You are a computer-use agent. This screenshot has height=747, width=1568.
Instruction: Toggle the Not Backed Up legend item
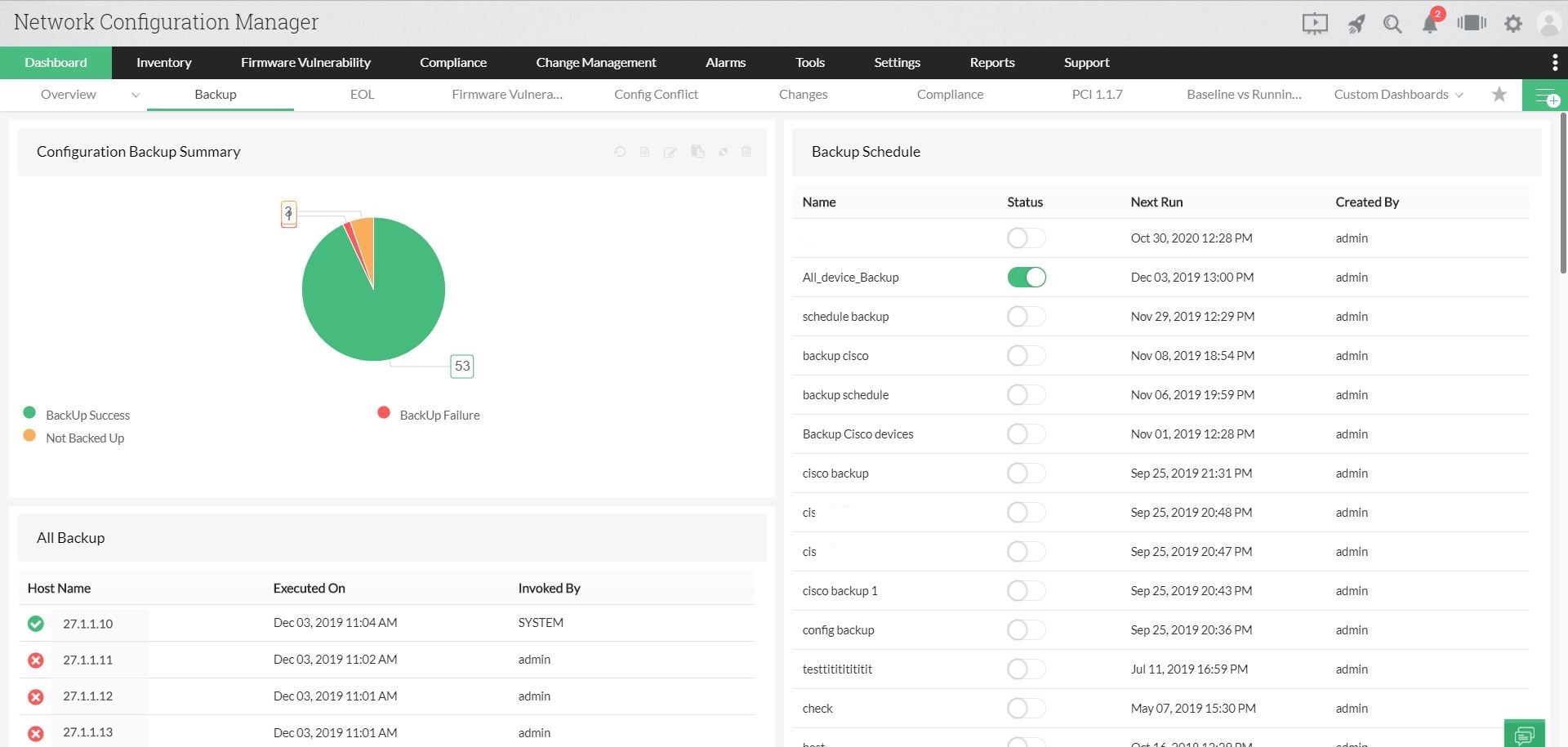pos(73,438)
